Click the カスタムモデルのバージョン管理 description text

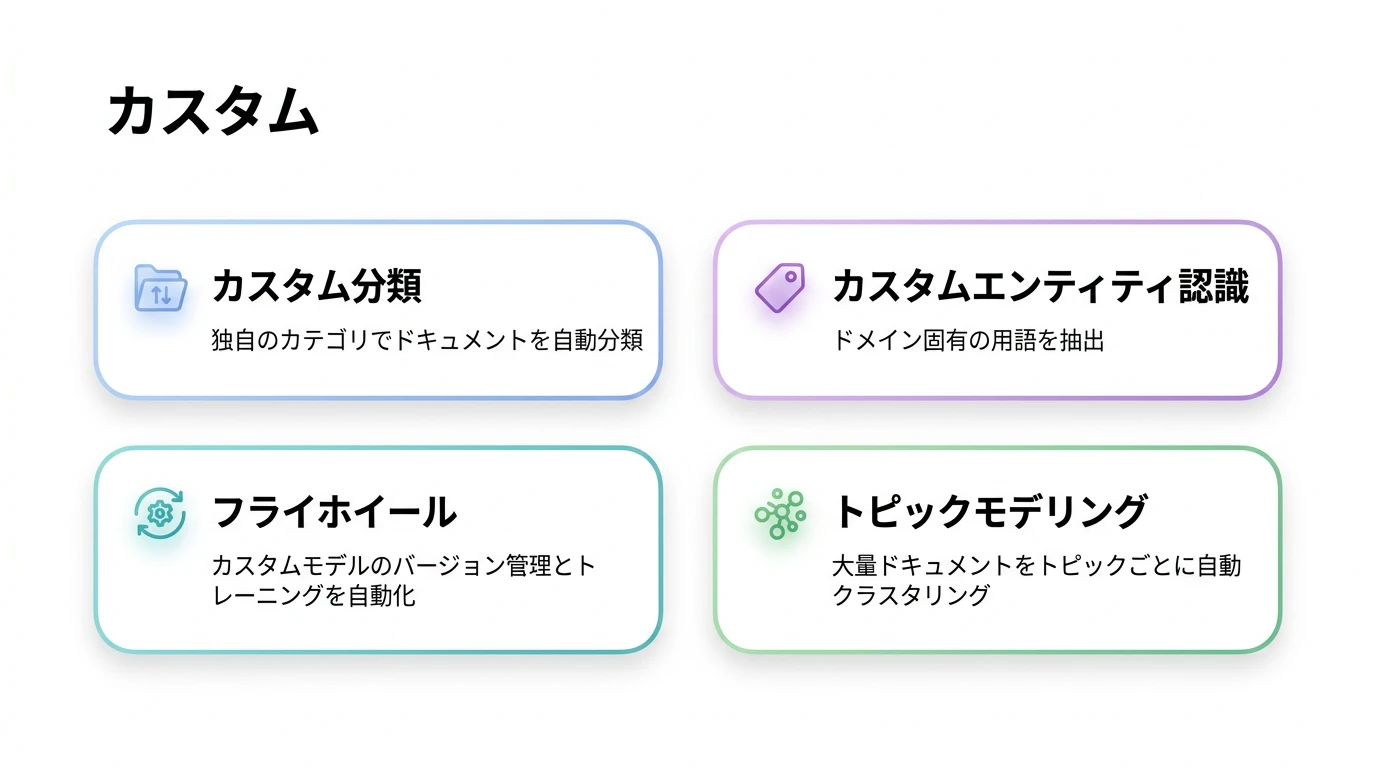[x=381, y=566]
